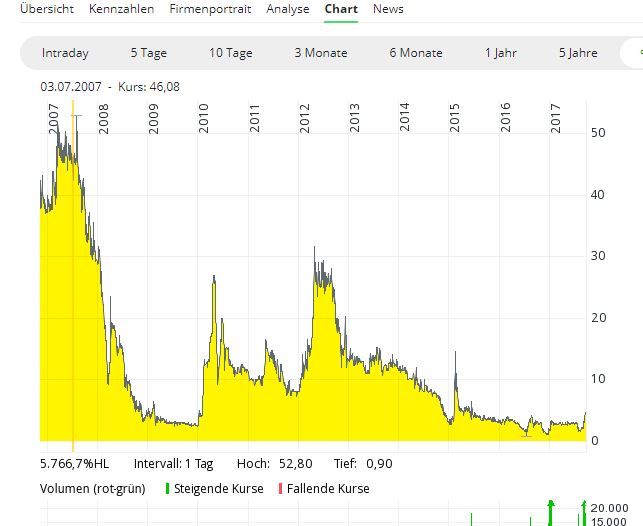643x526 pixels.
Task: Click red Fallende Kurse legend swatch
Action: click(281, 489)
